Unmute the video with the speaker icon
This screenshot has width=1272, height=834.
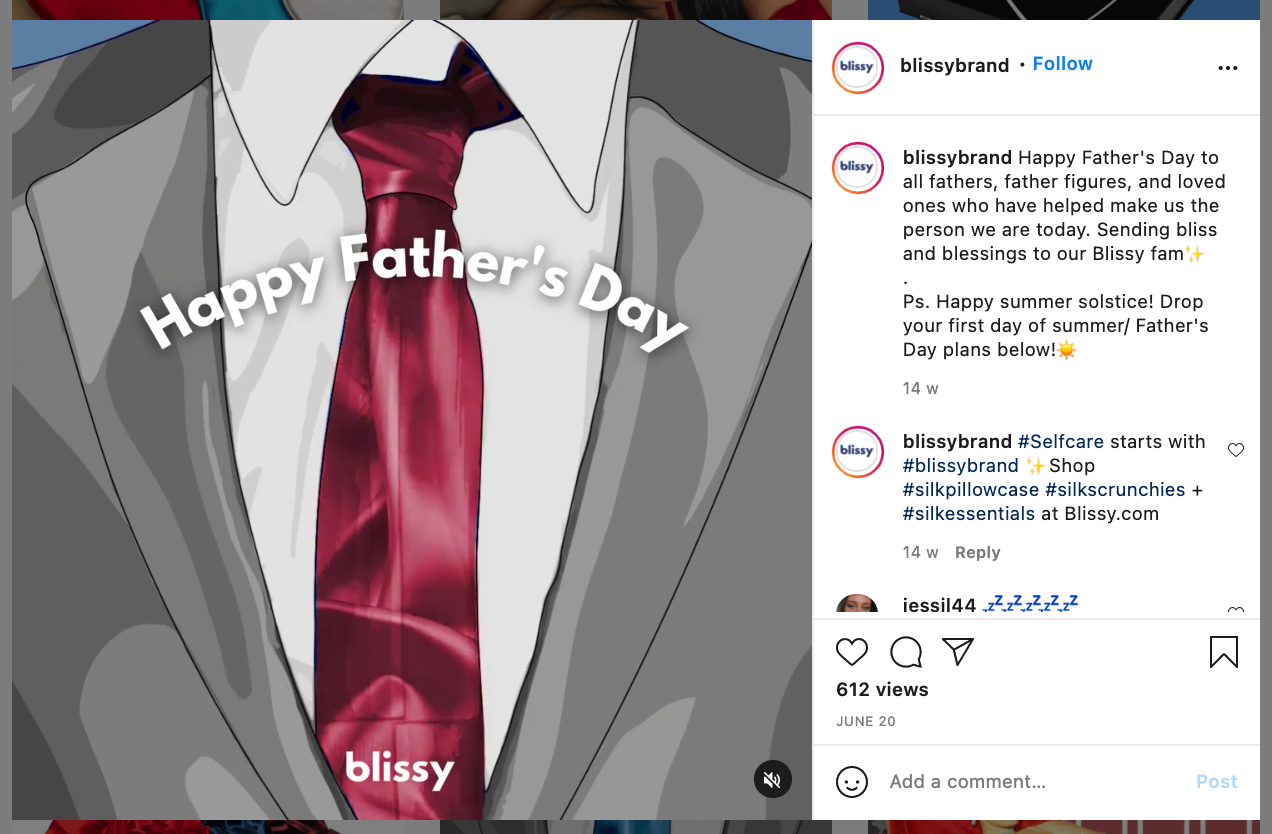click(x=772, y=779)
